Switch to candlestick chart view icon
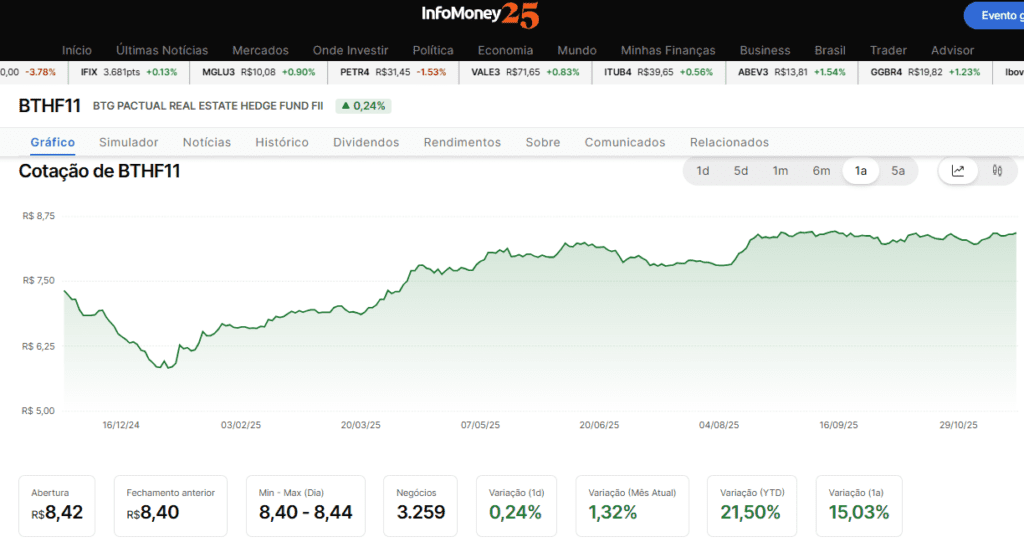 coord(997,171)
